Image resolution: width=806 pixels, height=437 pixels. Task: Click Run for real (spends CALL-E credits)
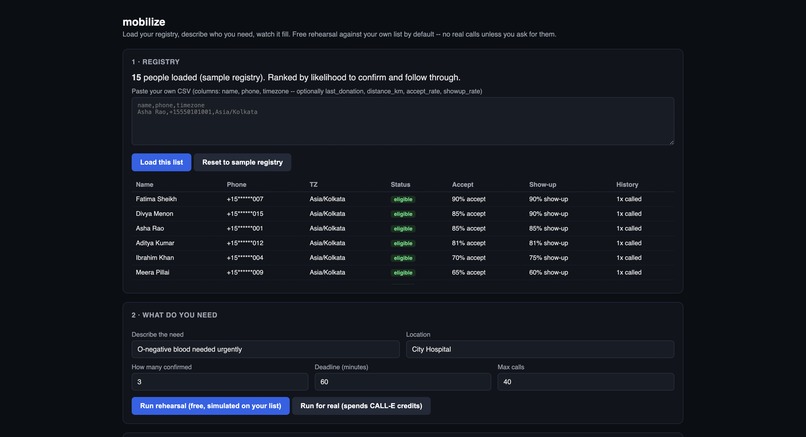click(361, 406)
